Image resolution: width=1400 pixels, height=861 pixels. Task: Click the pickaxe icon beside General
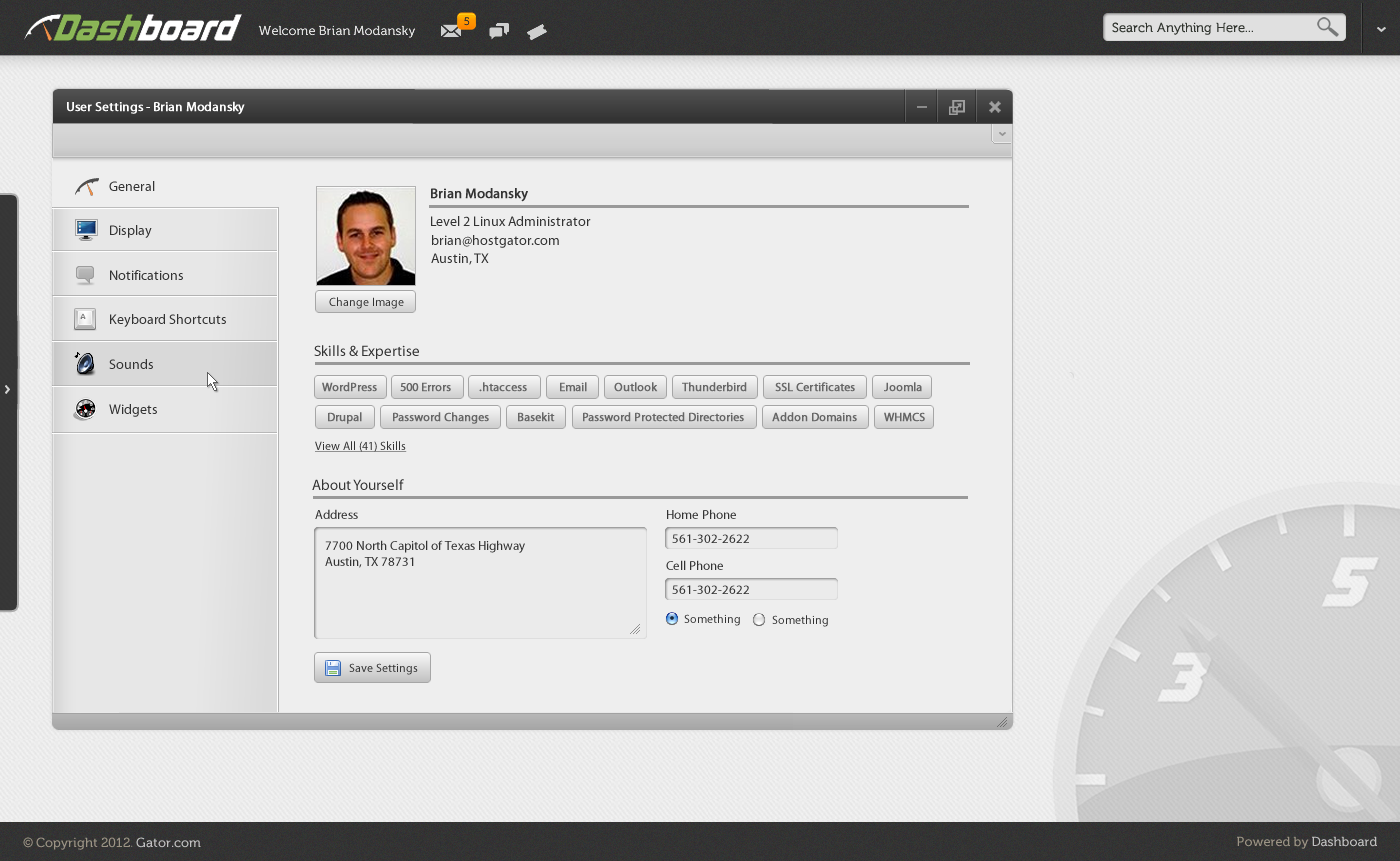tap(86, 186)
